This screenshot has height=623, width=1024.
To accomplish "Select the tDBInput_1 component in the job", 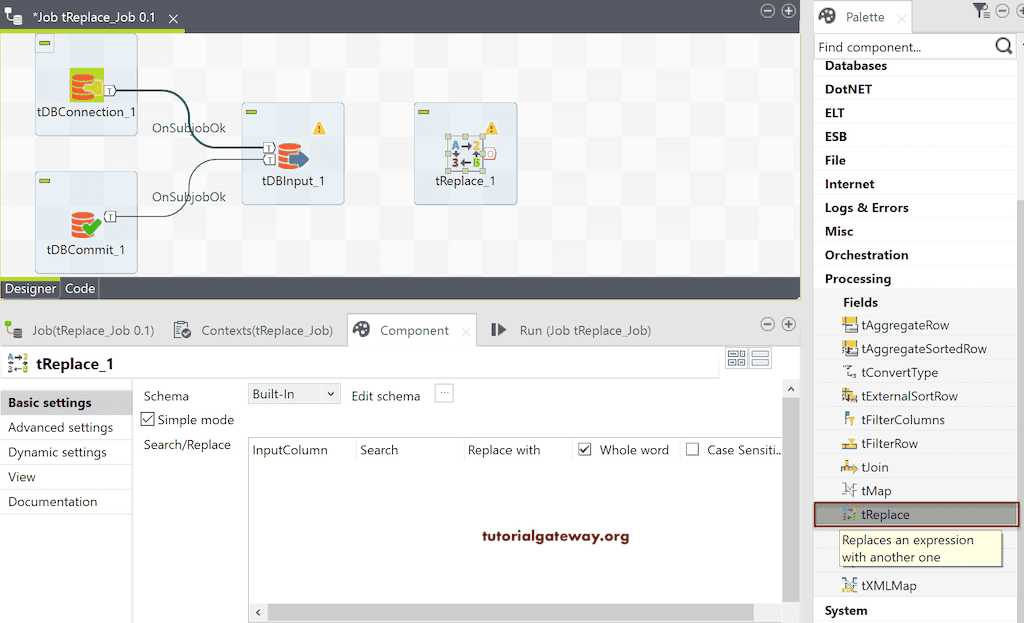I will [290, 155].
